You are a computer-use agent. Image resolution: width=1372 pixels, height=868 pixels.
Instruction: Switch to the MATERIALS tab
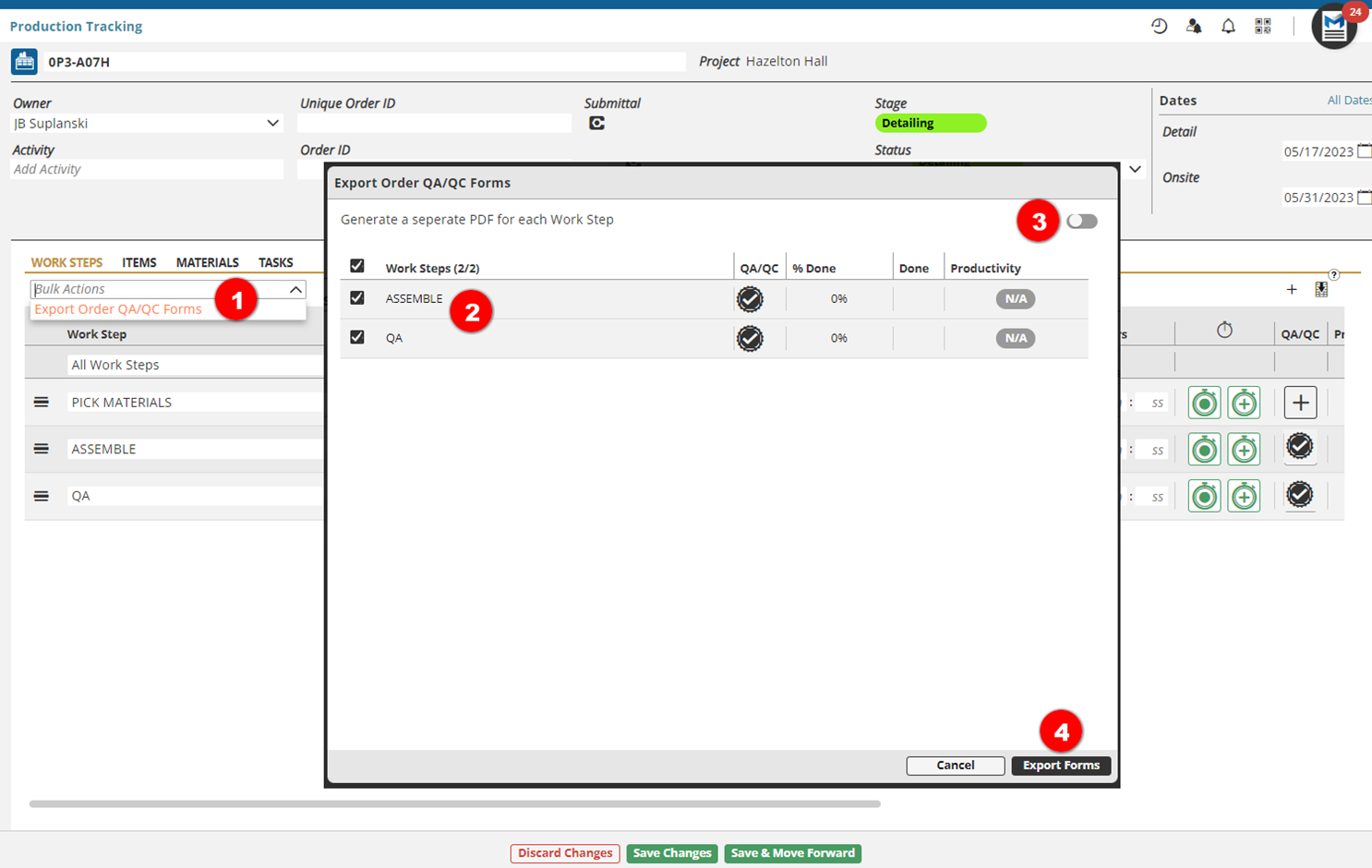[x=207, y=263]
